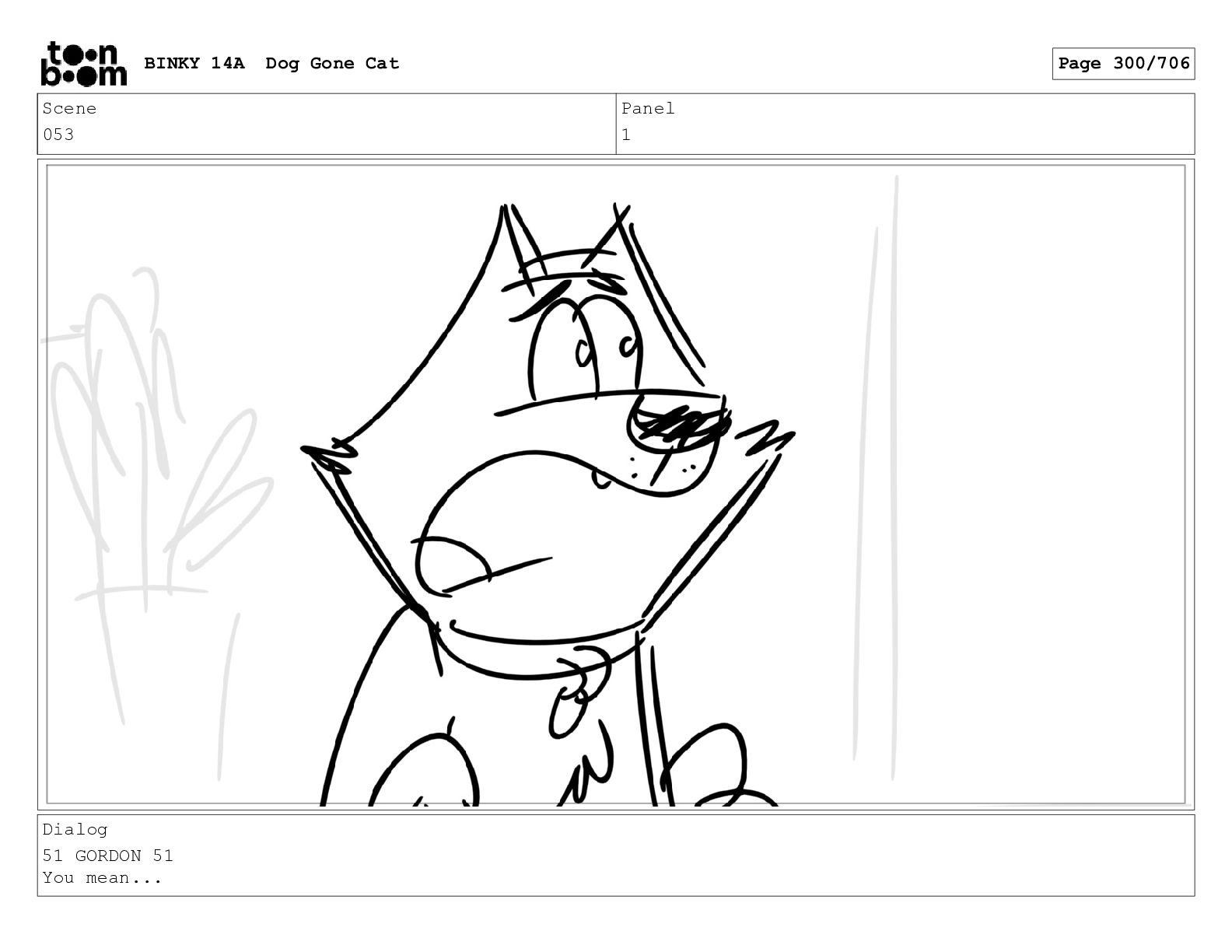Click the storyboard cat drawing panel
The image size is (1232, 952).
click(616, 485)
